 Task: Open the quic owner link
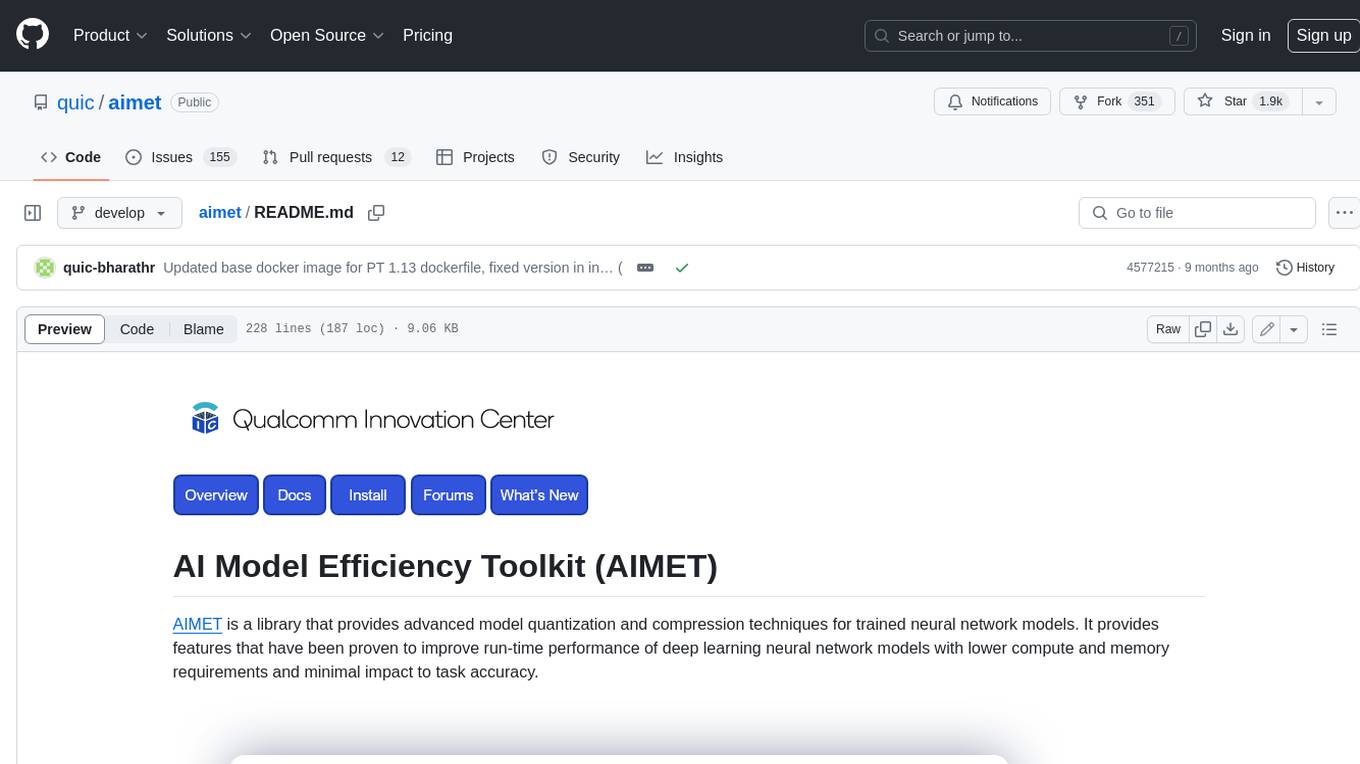(x=75, y=102)
